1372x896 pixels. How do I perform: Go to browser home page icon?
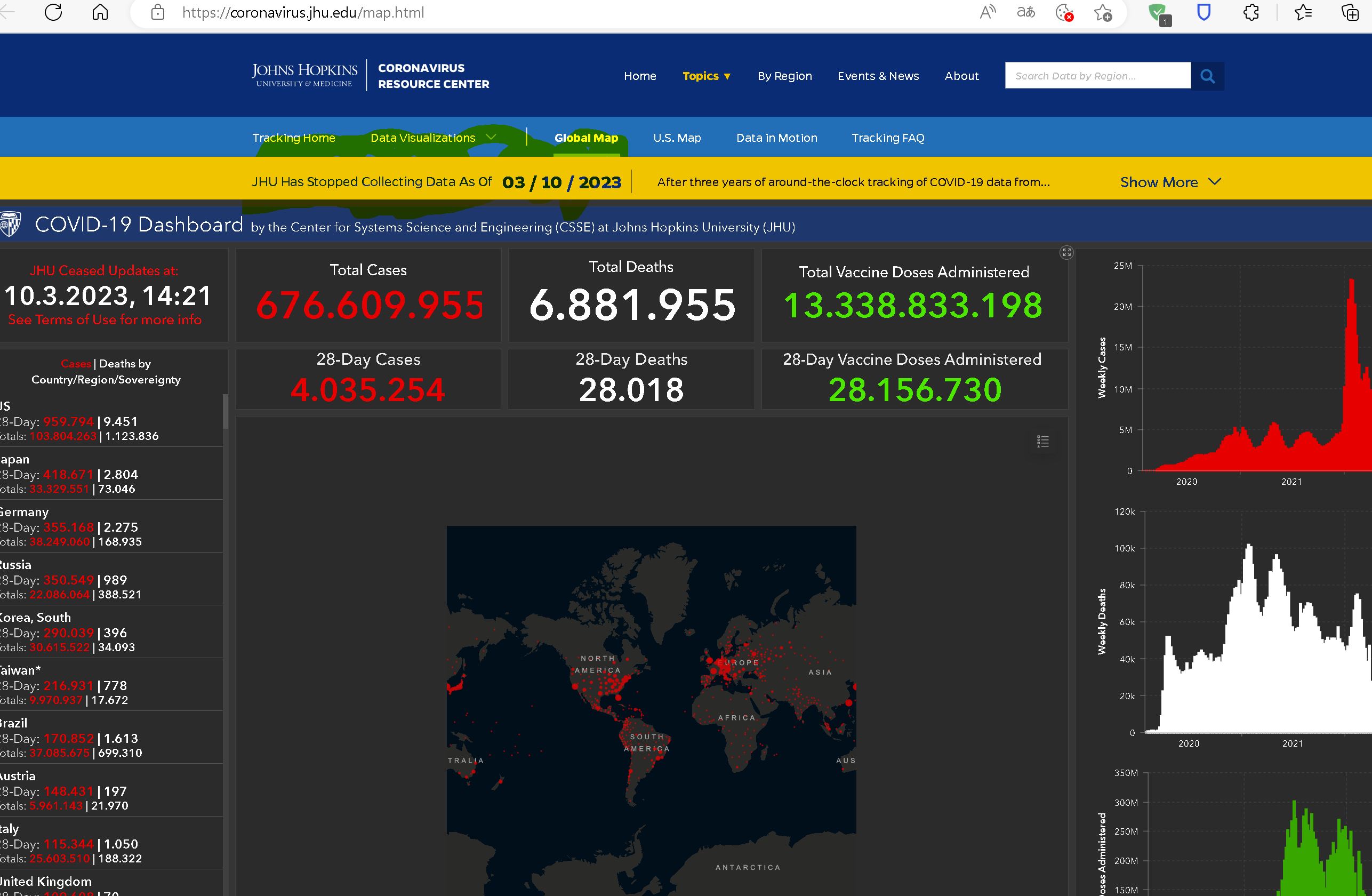coord(100,12)
